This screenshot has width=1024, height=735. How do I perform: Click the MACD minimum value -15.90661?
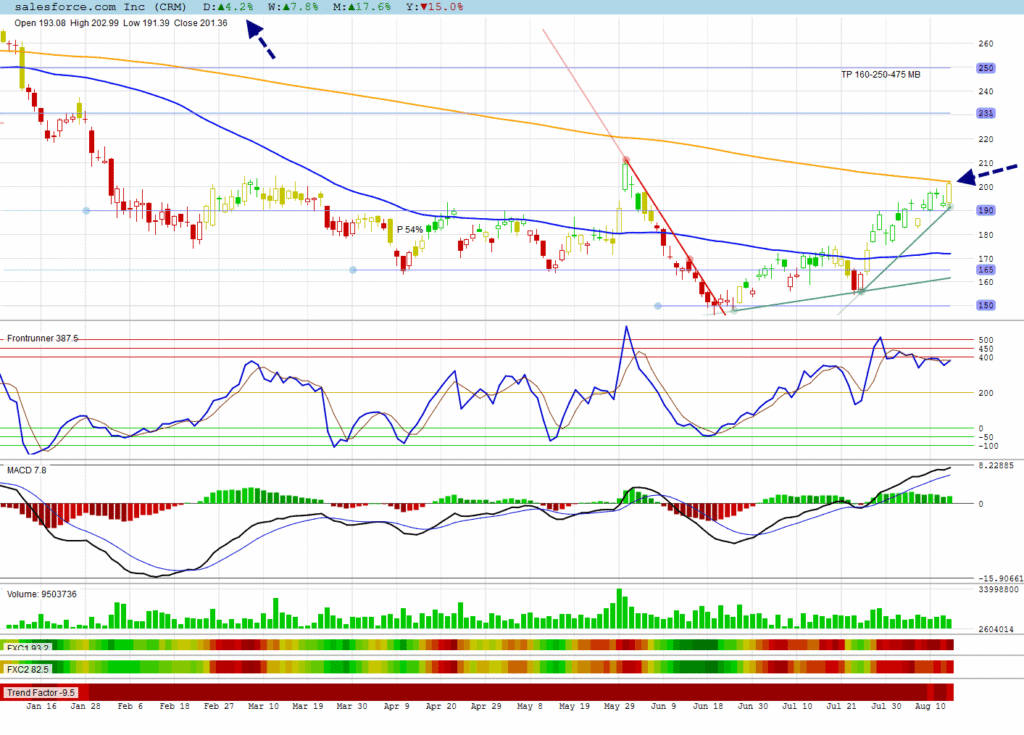[x=1000, y=578]
